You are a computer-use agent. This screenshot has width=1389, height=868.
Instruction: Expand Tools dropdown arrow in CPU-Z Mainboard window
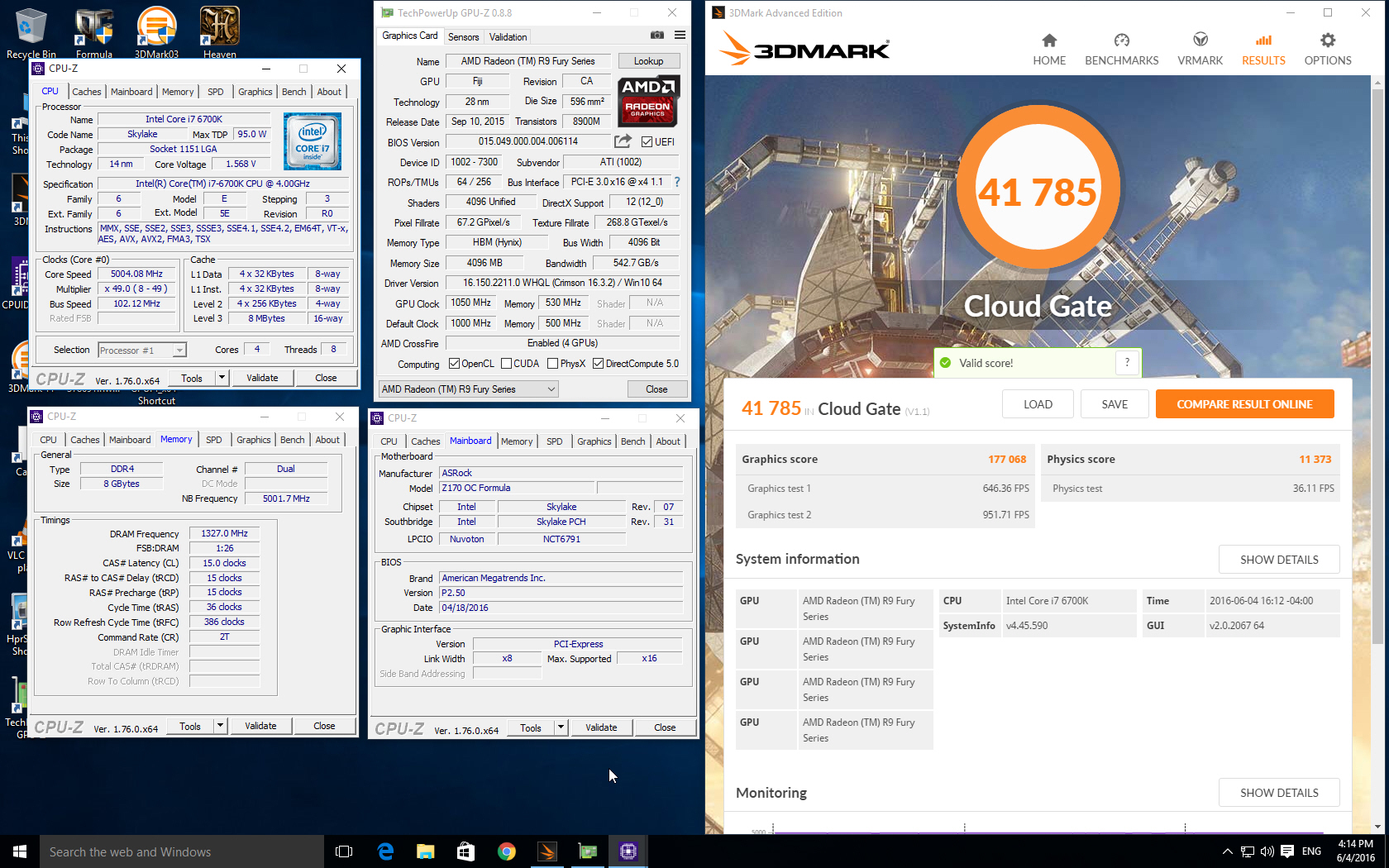click(x=561, y=727)
